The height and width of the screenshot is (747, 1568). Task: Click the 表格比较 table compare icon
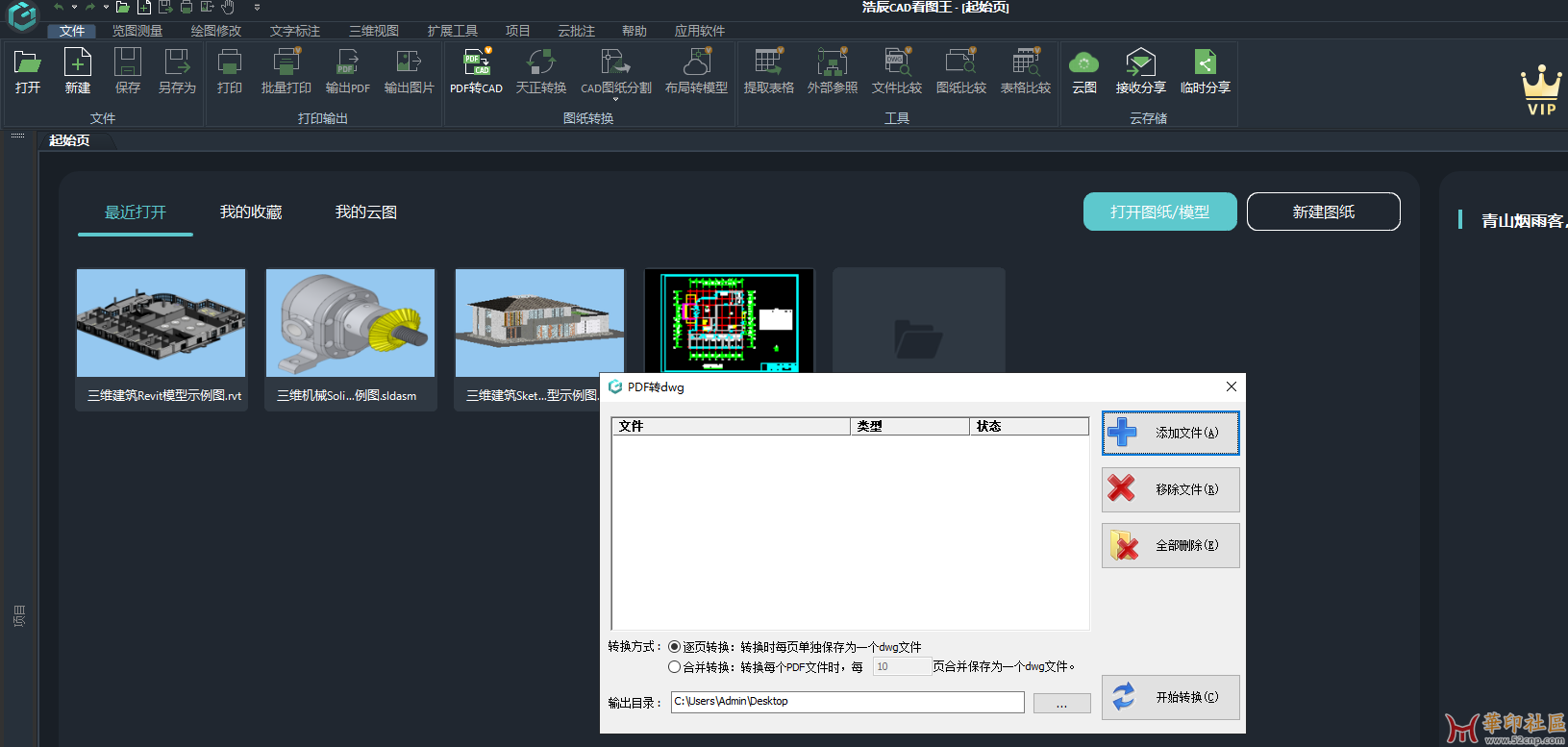click(x=1026, y=72)
